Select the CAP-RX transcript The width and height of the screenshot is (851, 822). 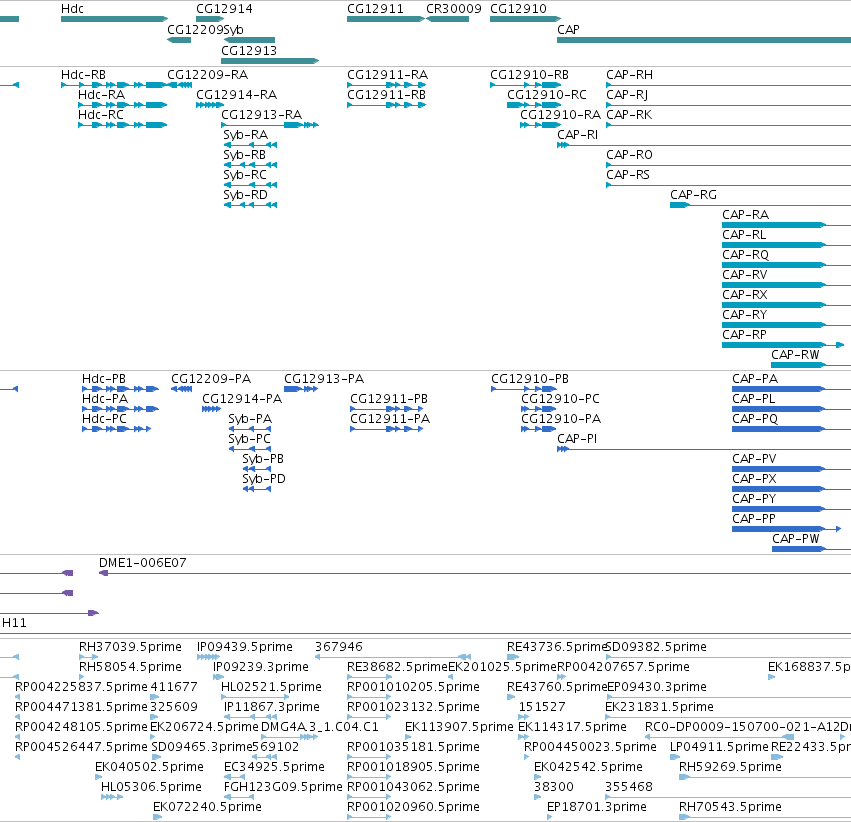tap(786, 305)
